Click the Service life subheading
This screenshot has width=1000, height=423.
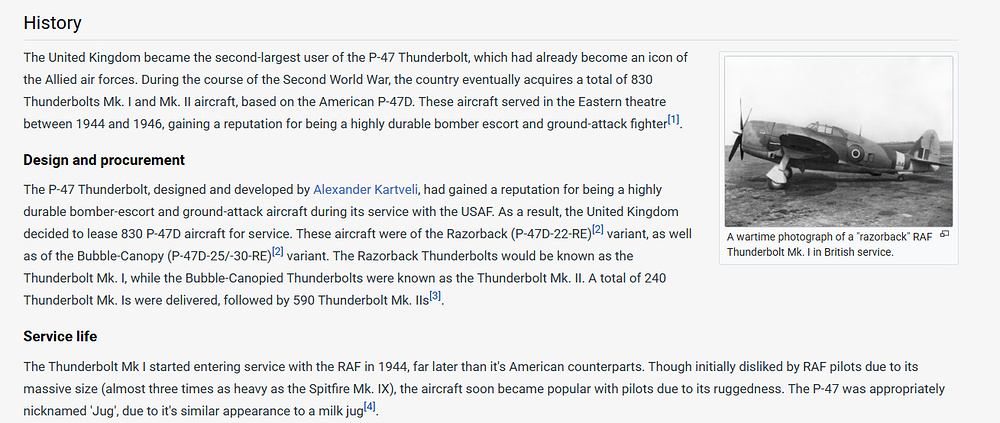click(61, 336)
